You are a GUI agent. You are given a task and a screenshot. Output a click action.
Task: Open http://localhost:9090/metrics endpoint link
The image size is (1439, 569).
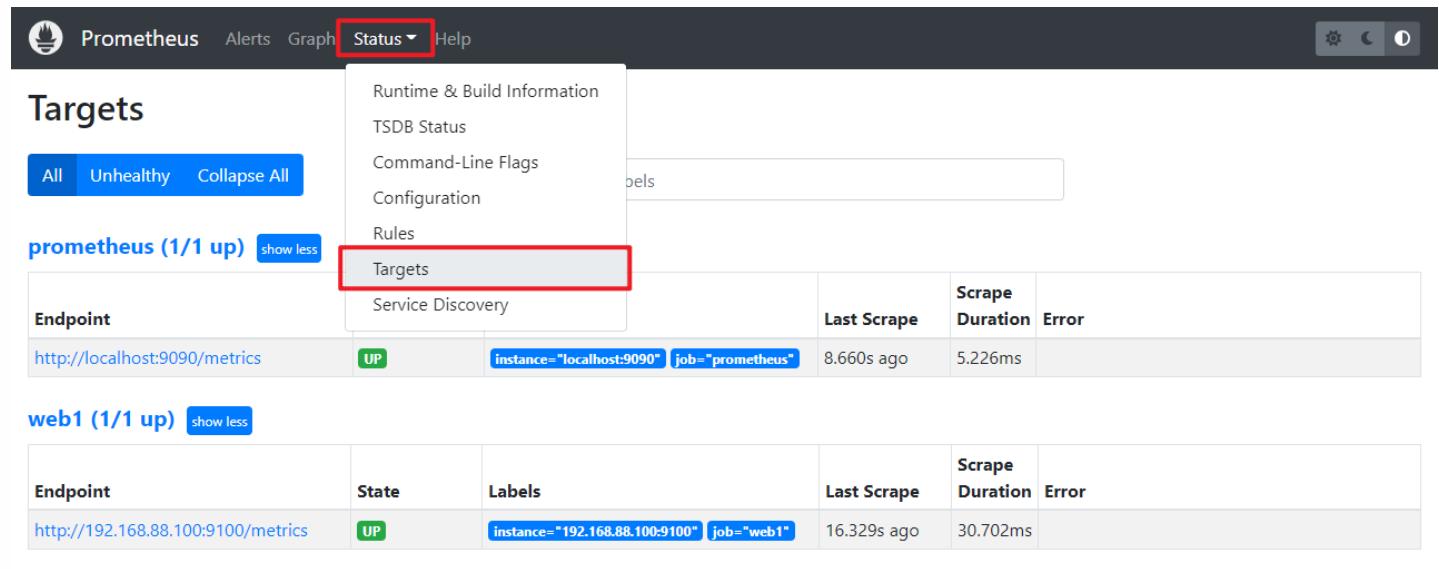click(148, 358)
